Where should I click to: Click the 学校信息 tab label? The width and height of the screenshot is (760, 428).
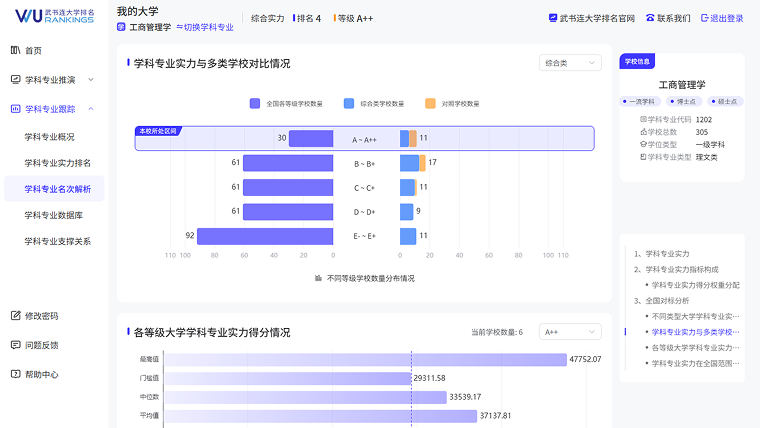point(637,61)
